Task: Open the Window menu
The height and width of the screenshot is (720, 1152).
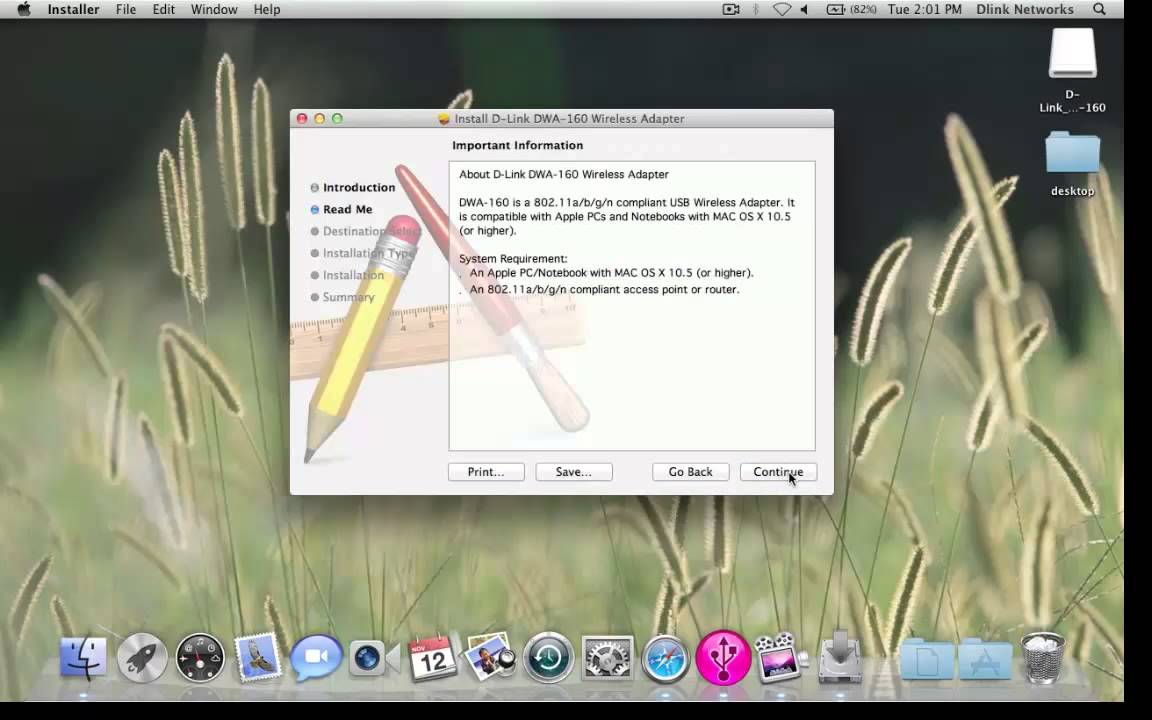Action: [214, 10]
